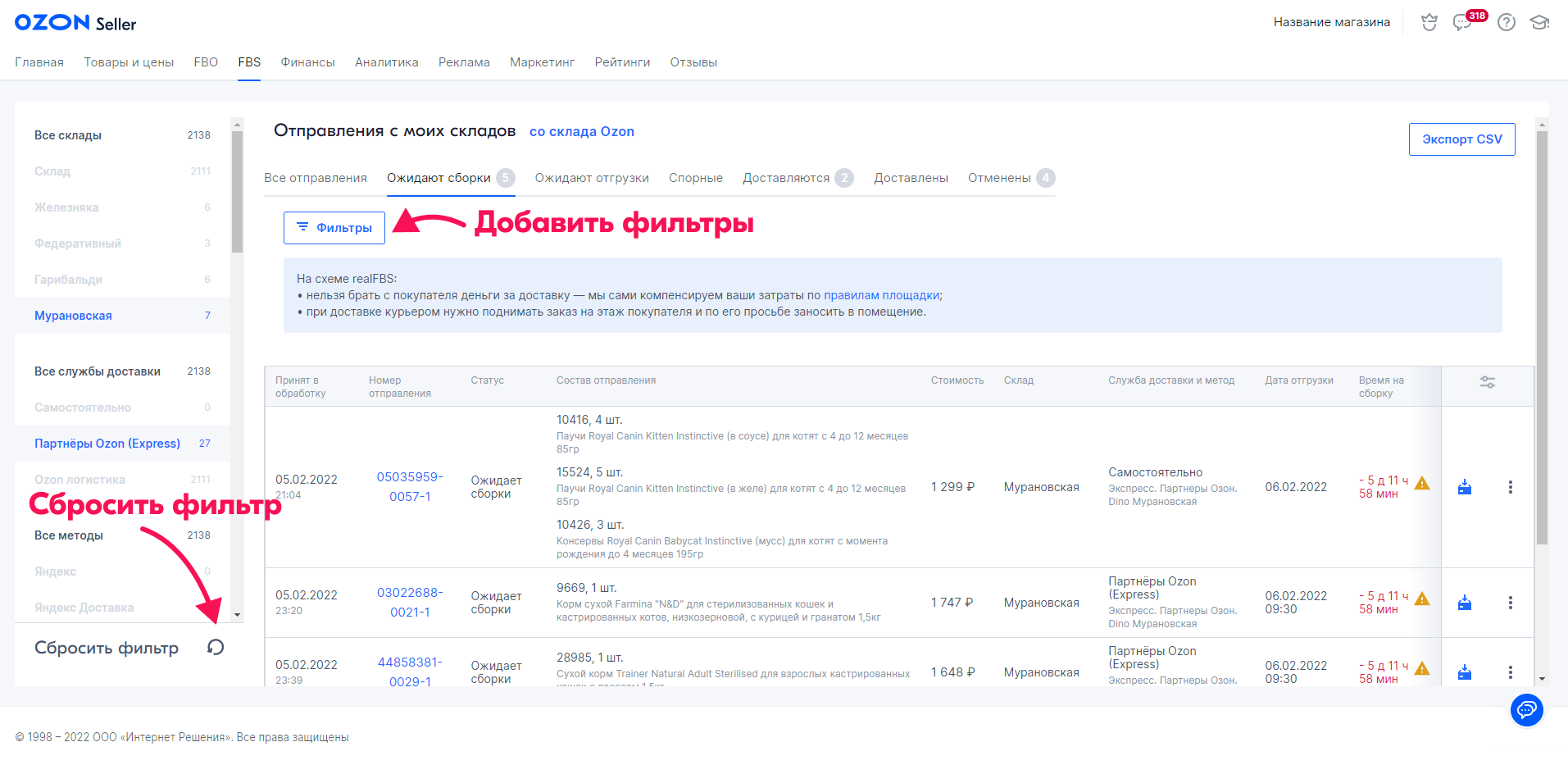Switch to Ожидают отгрузки tab

coord(592,178)
